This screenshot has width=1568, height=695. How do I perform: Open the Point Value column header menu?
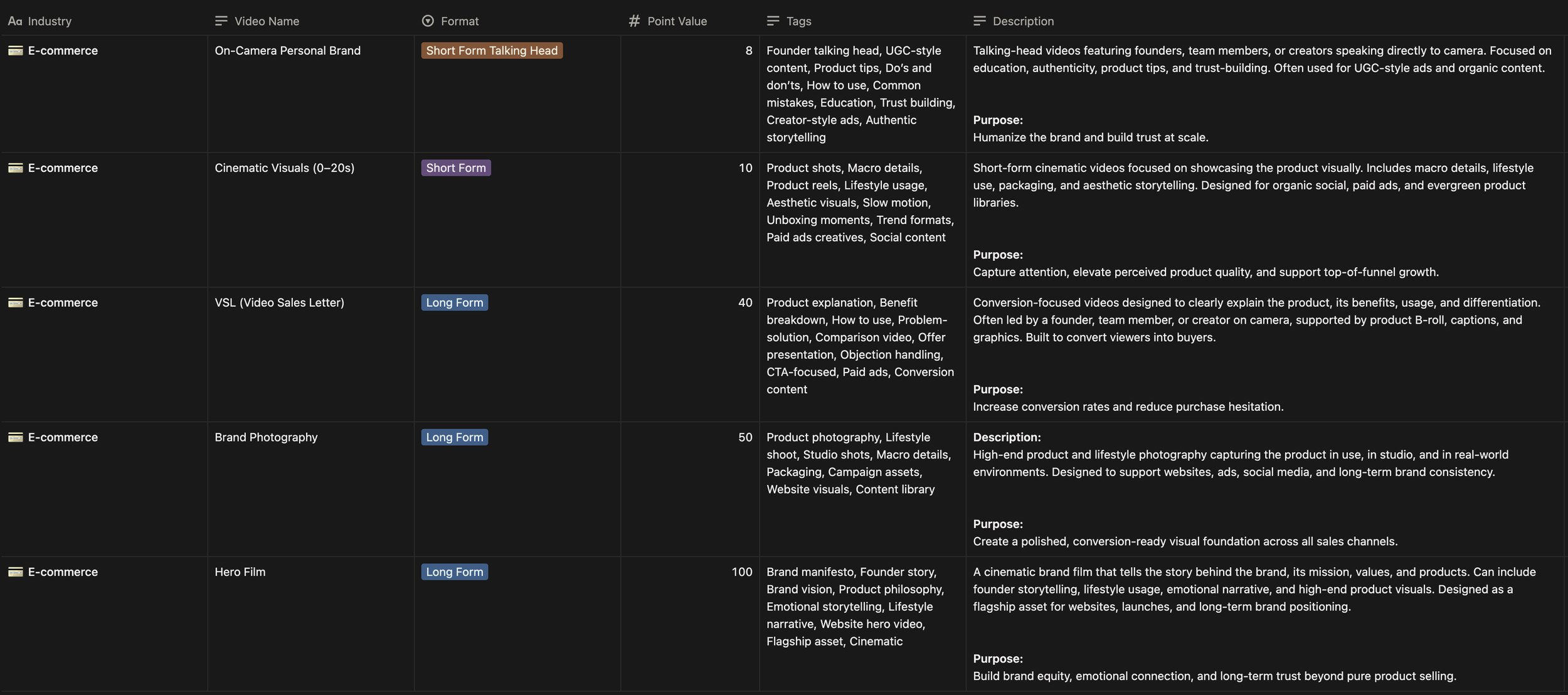point(677,21)
